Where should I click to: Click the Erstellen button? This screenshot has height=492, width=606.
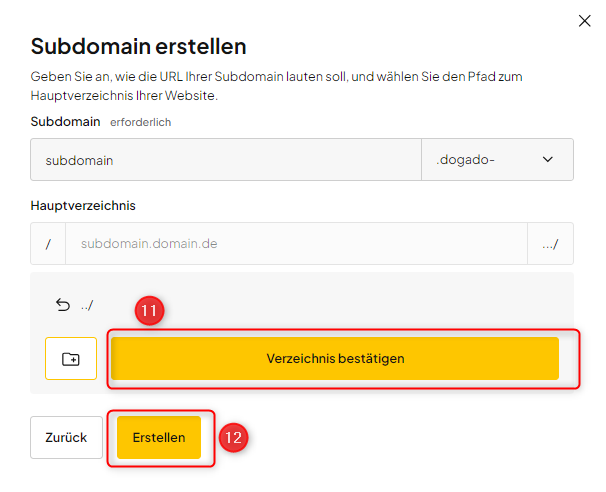coord(159,437)
